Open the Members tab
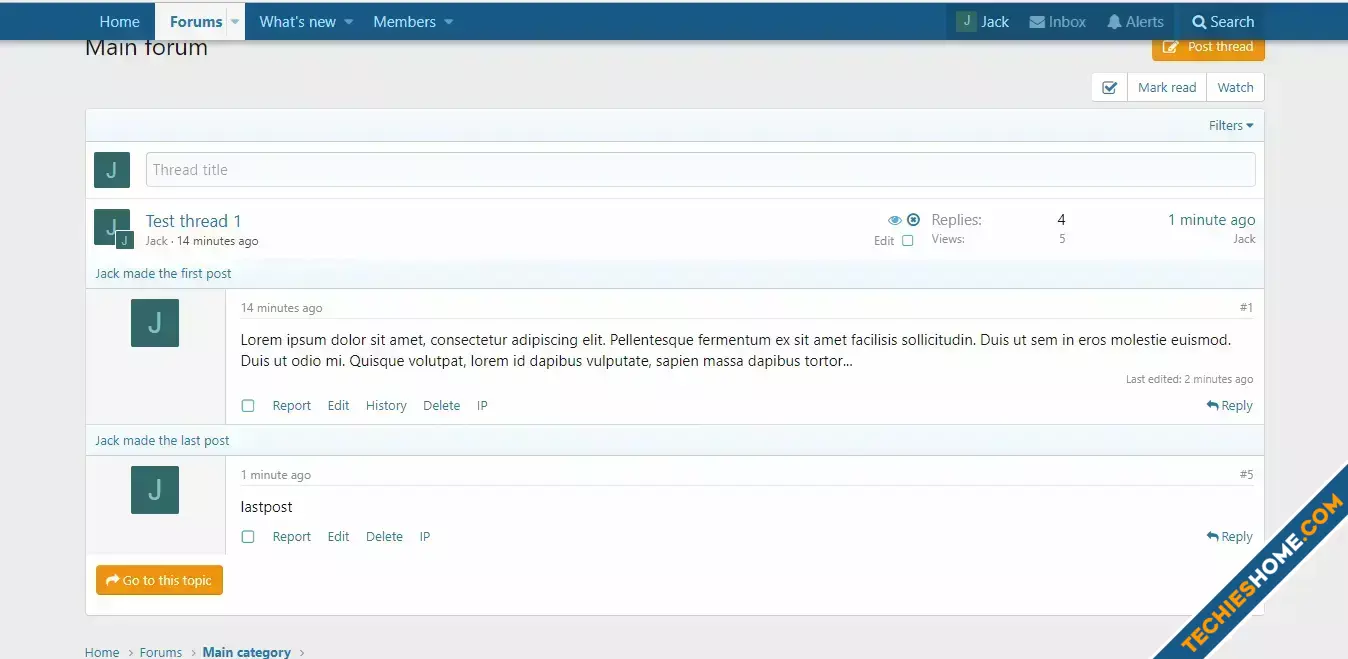The height and width of the screenshot is (659, 1348). coord(404,21)
